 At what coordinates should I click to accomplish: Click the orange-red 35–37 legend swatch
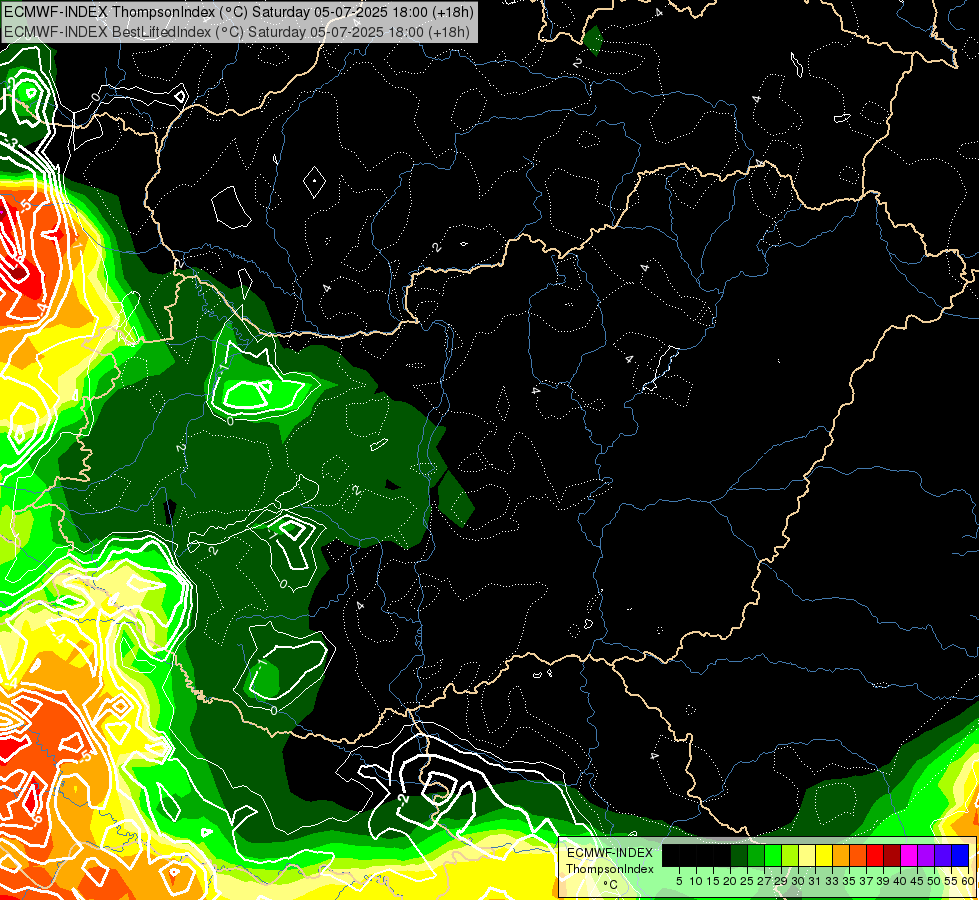point(858,856)
